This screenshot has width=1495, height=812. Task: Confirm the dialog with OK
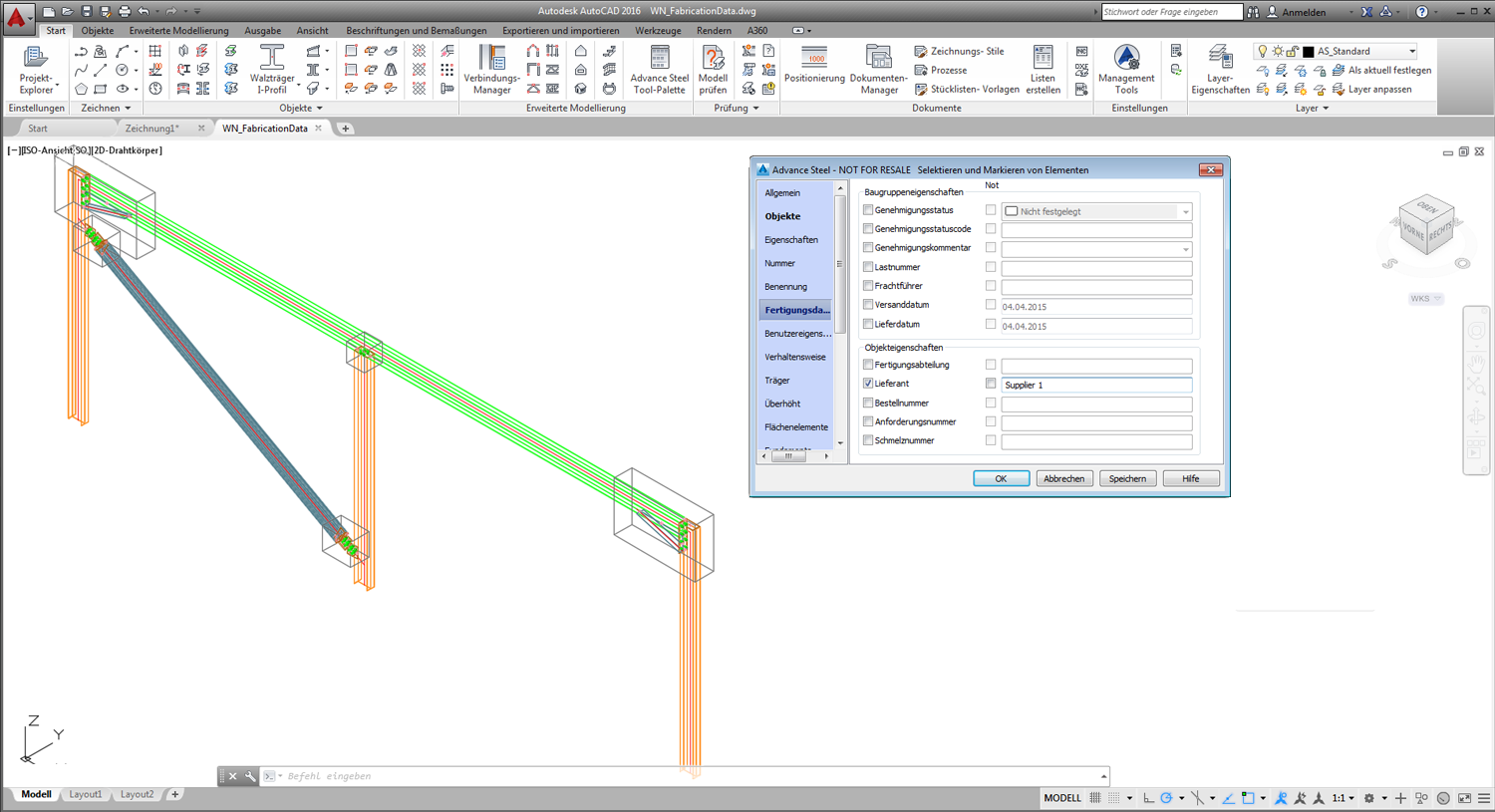(1001, 479)
